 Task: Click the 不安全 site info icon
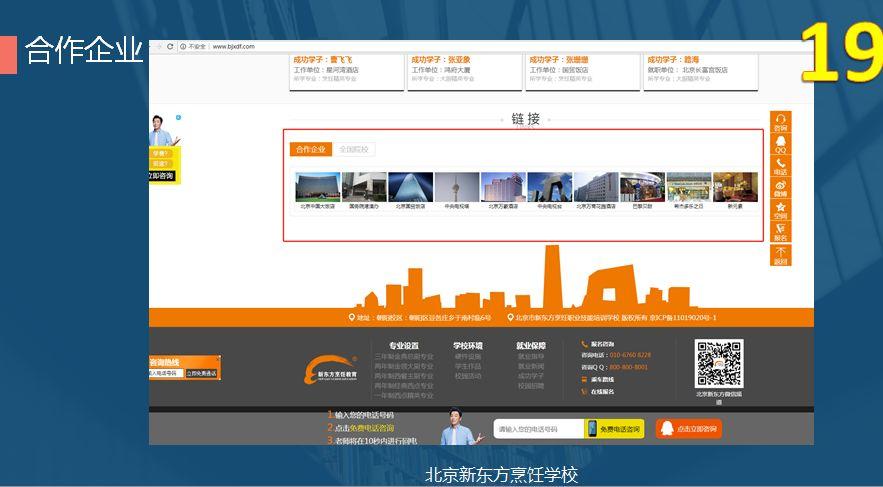coord(182,46)
